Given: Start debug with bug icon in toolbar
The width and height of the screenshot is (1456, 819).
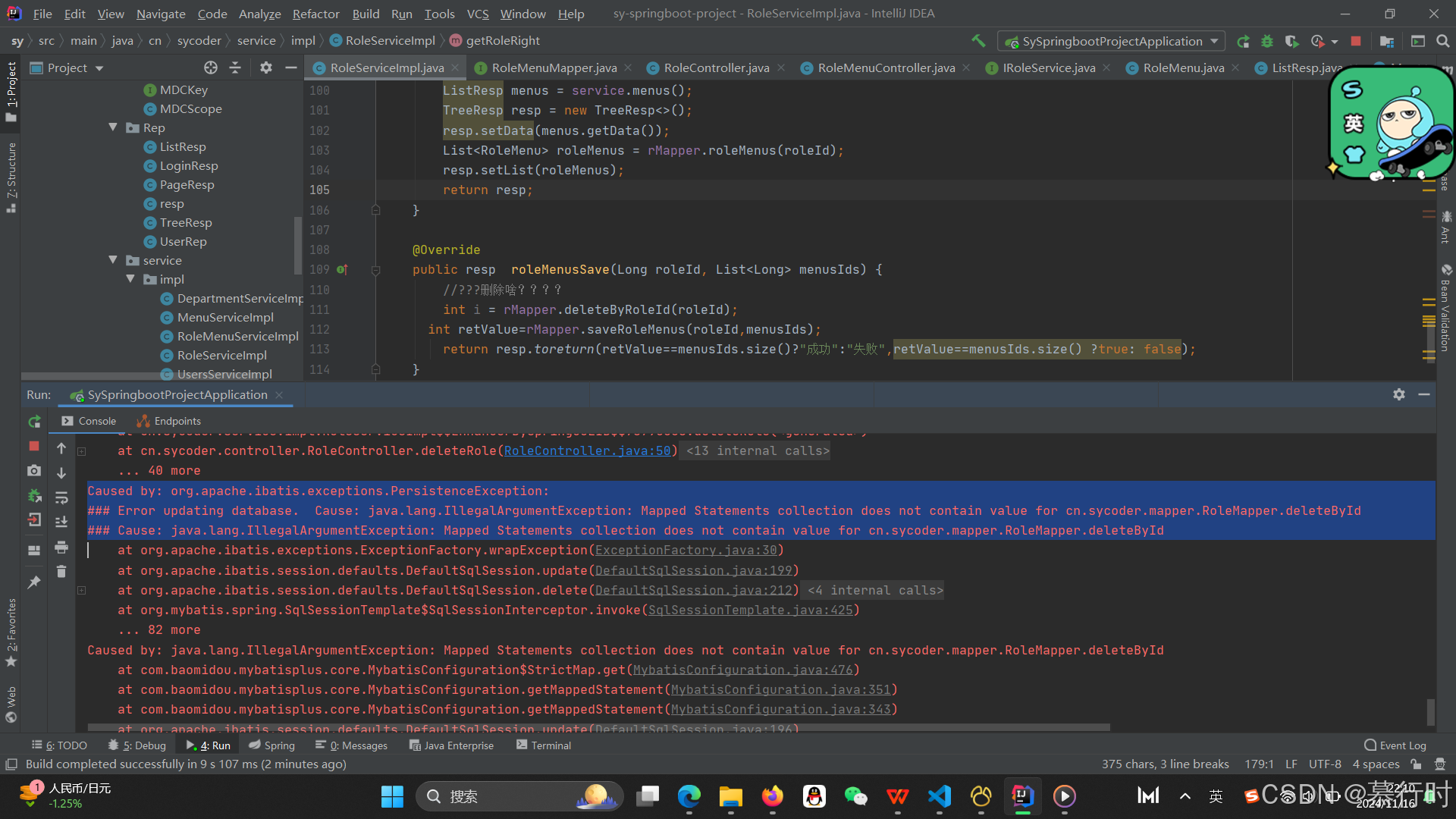Looking at the screenshot, I should 1267,41.
